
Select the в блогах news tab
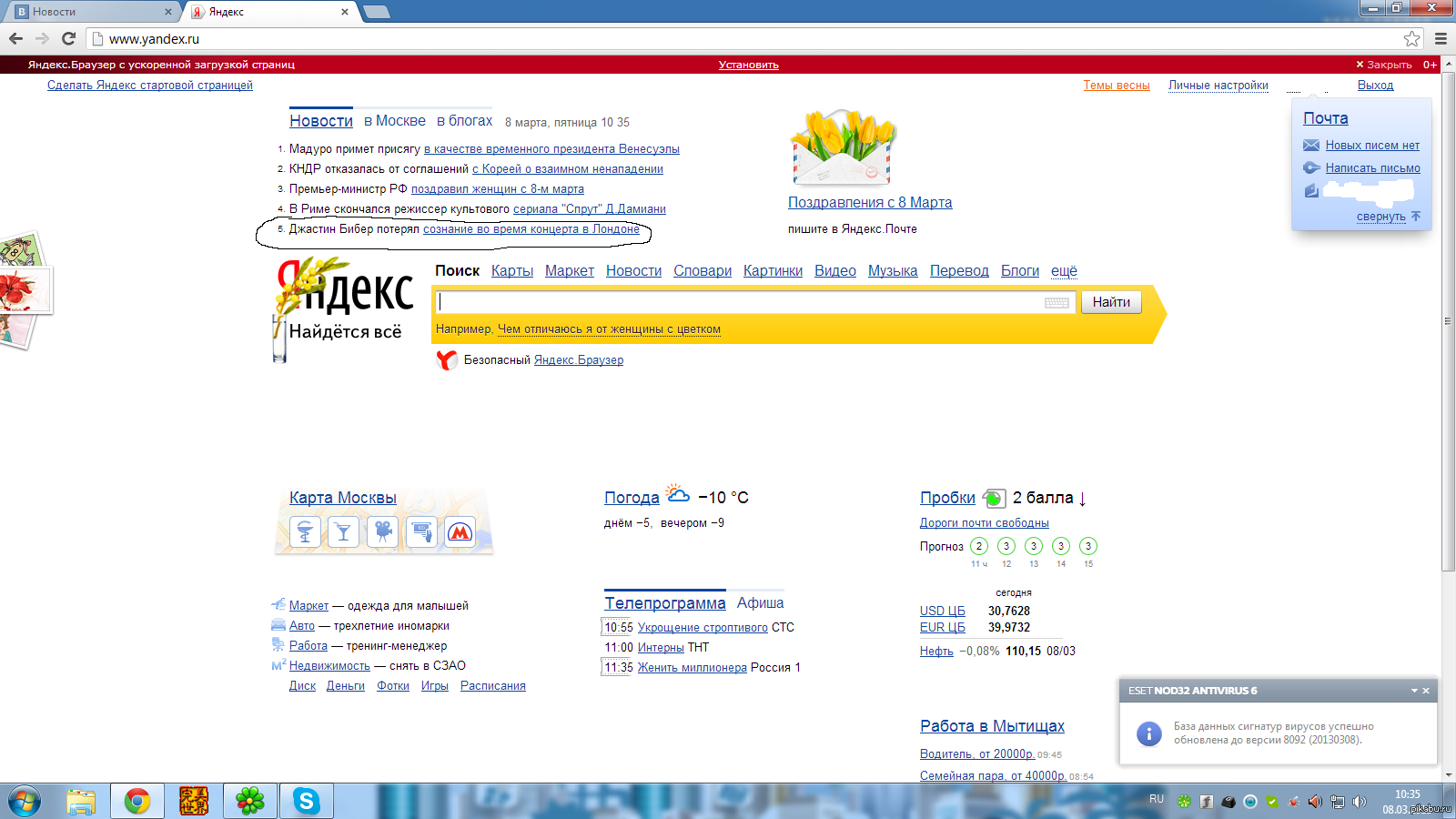(464, 121)
